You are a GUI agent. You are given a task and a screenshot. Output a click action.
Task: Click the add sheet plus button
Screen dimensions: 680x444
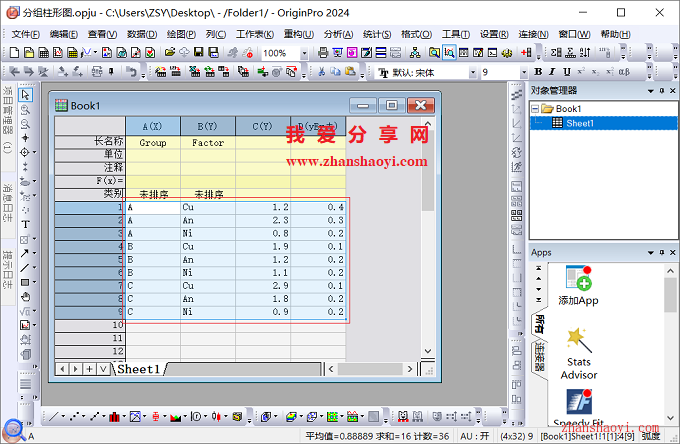pyautogui.click(x=89, y=369)
